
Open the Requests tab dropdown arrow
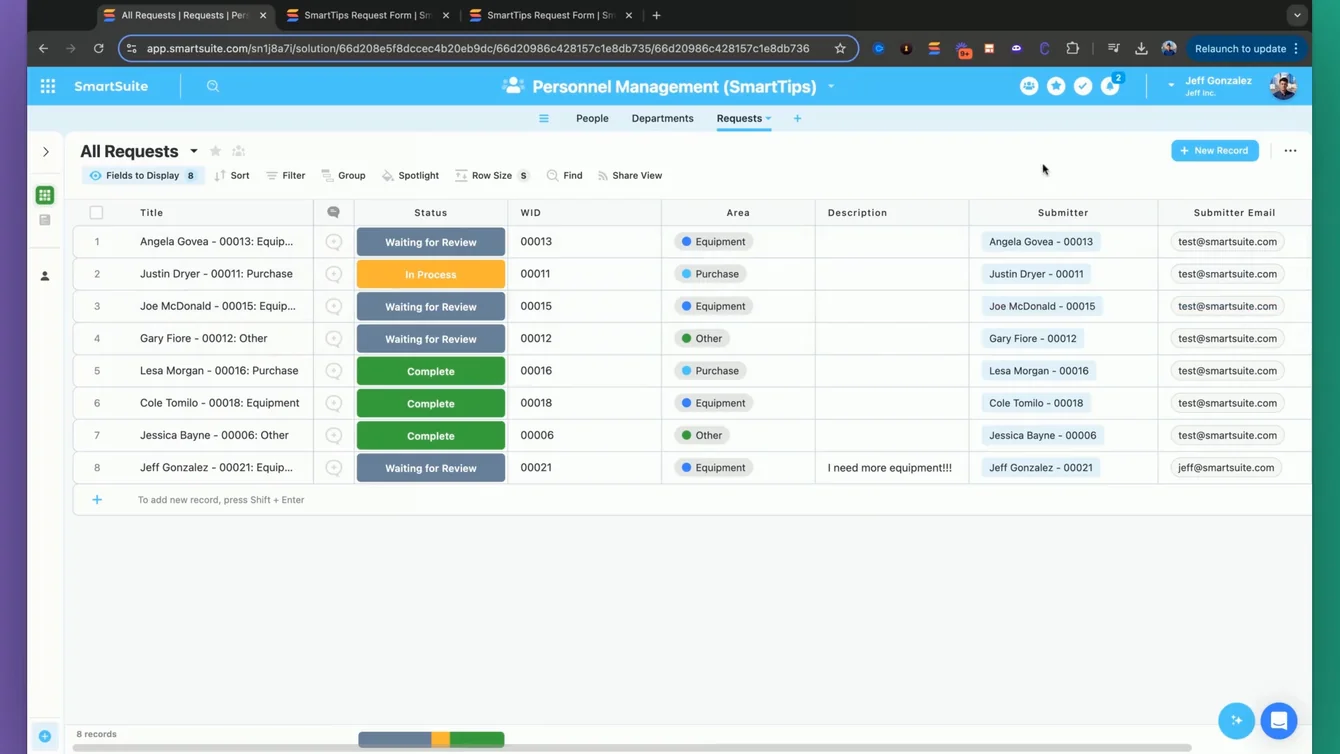click(x=768, y=118)
